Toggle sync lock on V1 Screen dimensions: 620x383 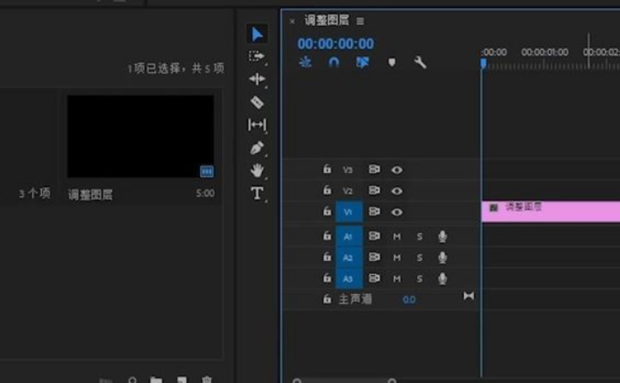pyautogui.click(x=374, y=211)
